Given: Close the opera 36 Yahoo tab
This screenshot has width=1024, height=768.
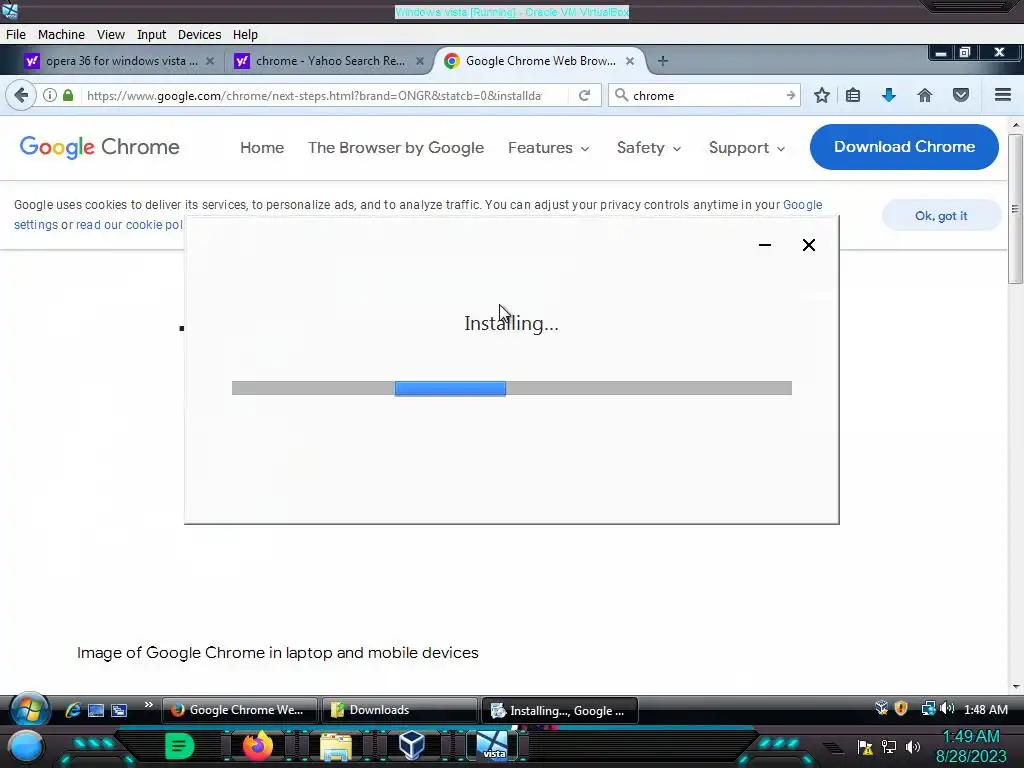Looking at the screenshot, I should (210, 61).
